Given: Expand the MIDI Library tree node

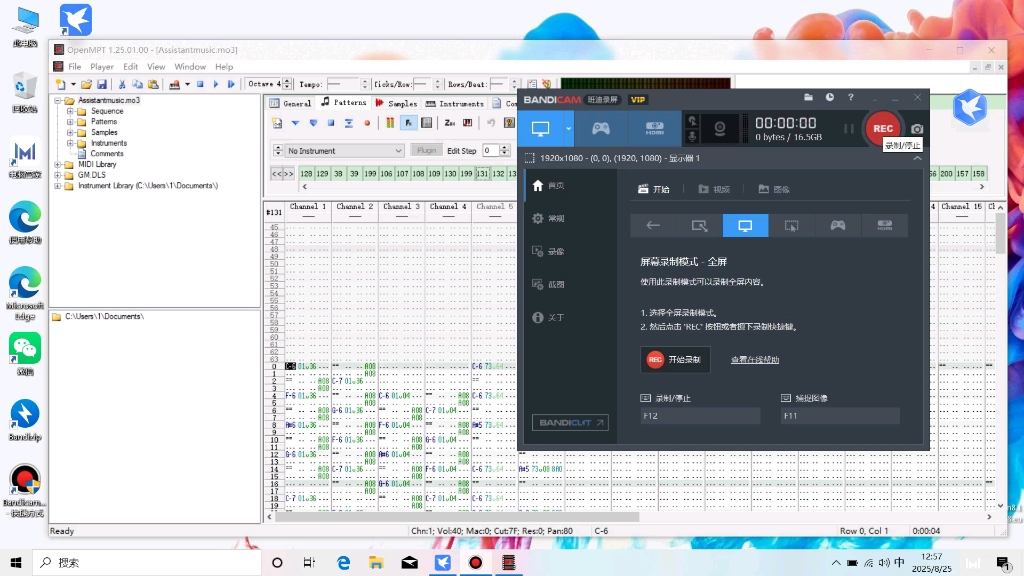Looking at the screenshot, I should tap(57, 165).
